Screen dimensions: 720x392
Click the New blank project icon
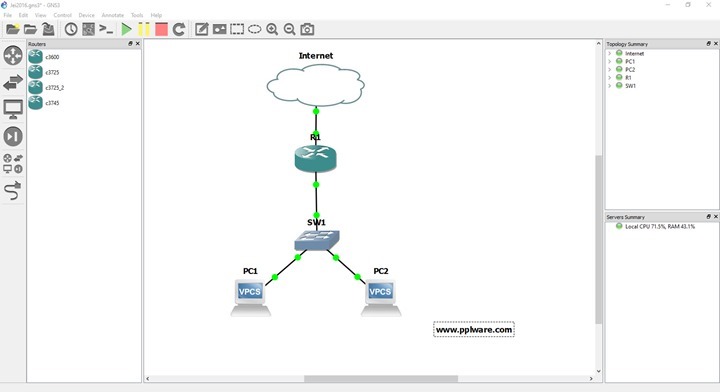12,29
